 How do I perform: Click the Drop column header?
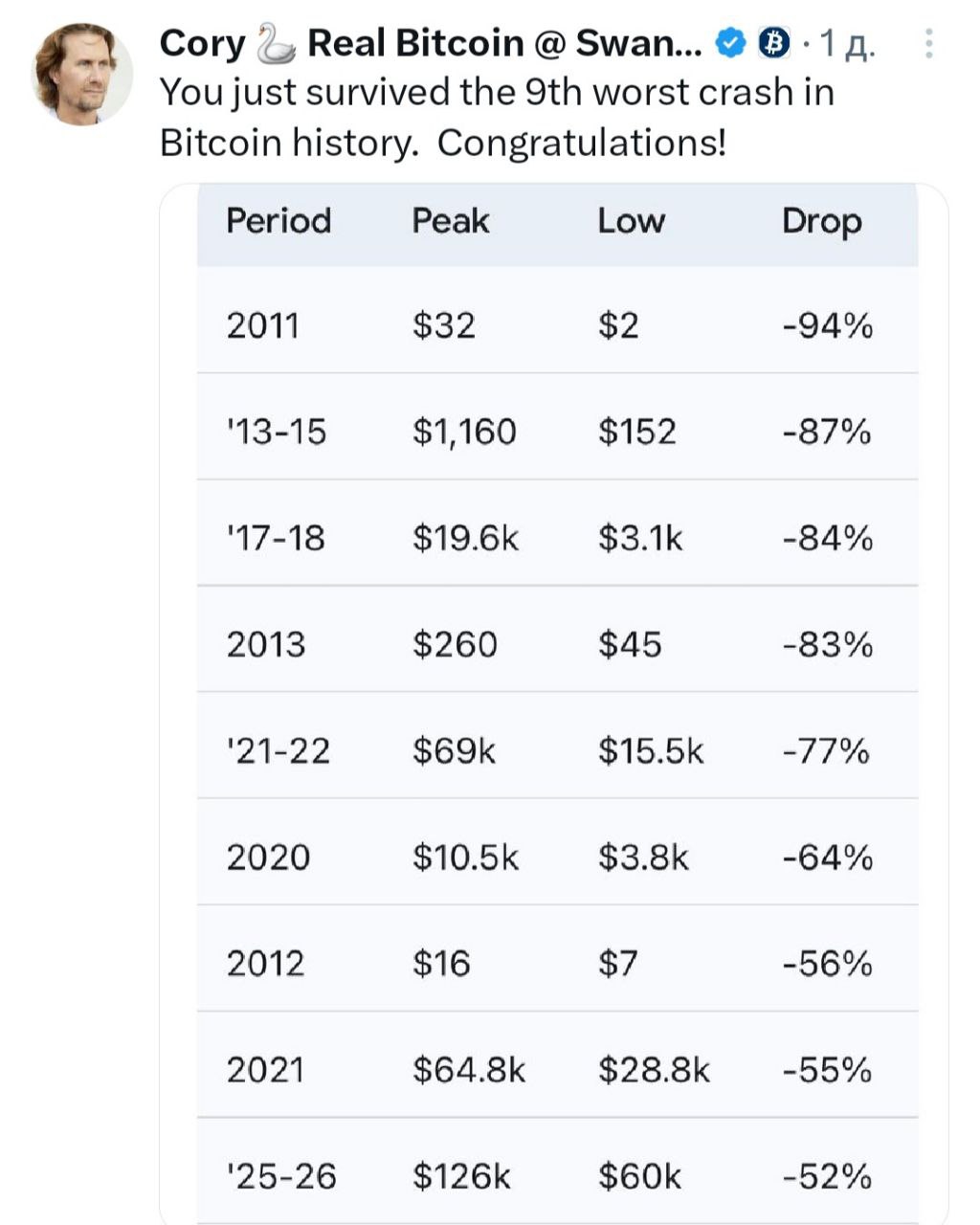(821, 221)
